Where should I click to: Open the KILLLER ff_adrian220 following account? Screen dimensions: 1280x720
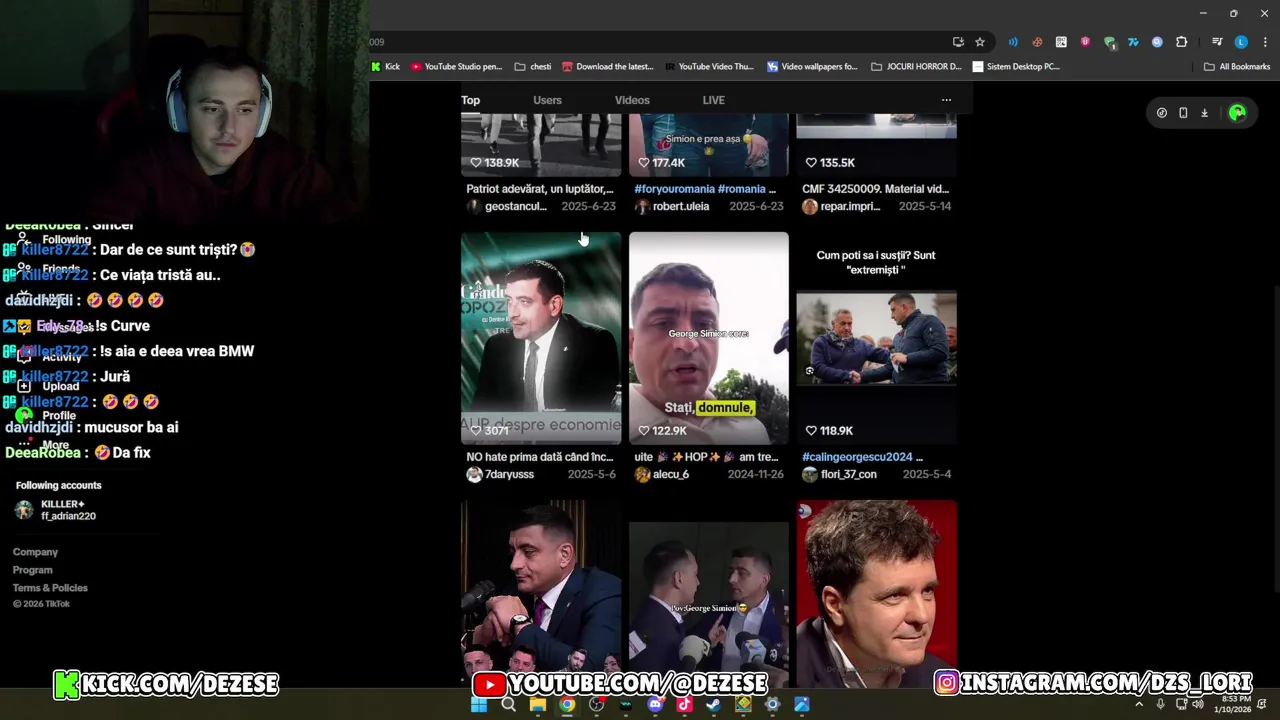point(56,510)
